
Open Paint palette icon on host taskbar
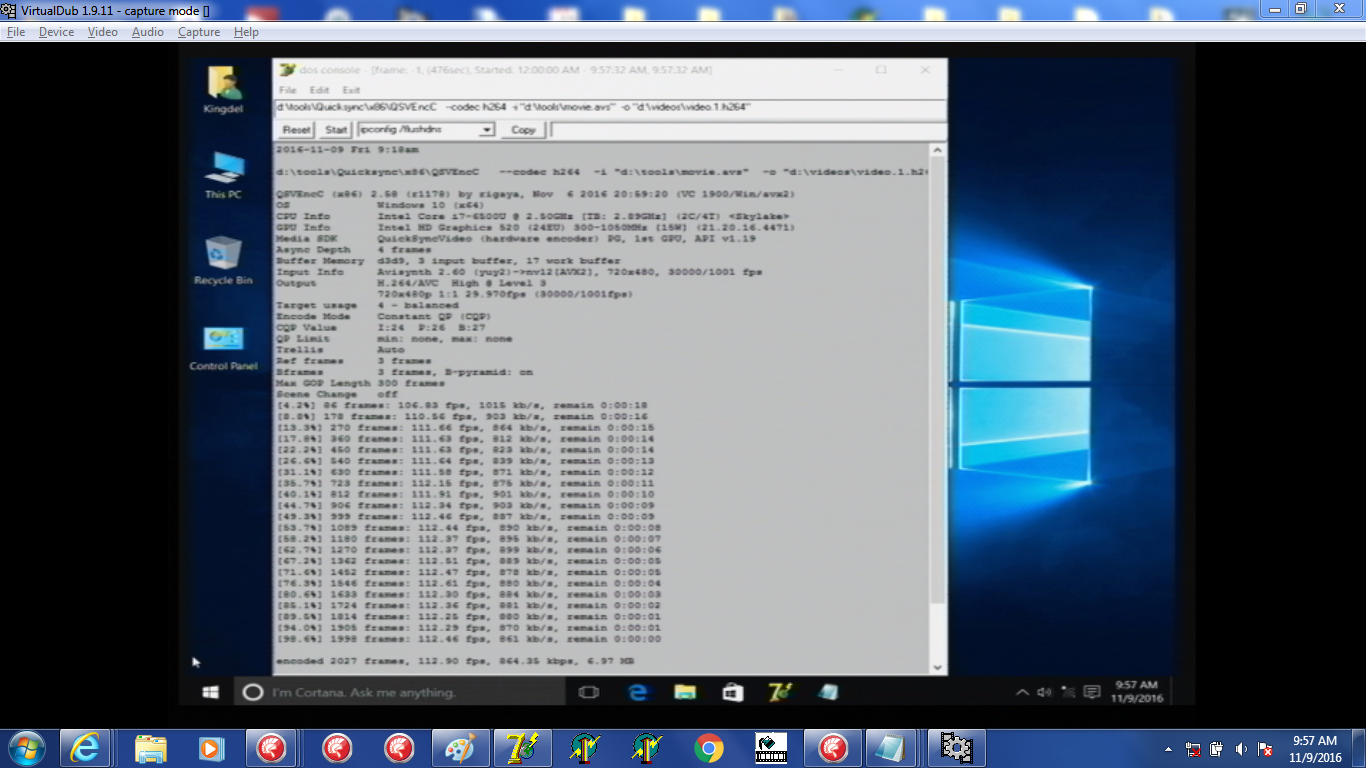tap(460, 748)
